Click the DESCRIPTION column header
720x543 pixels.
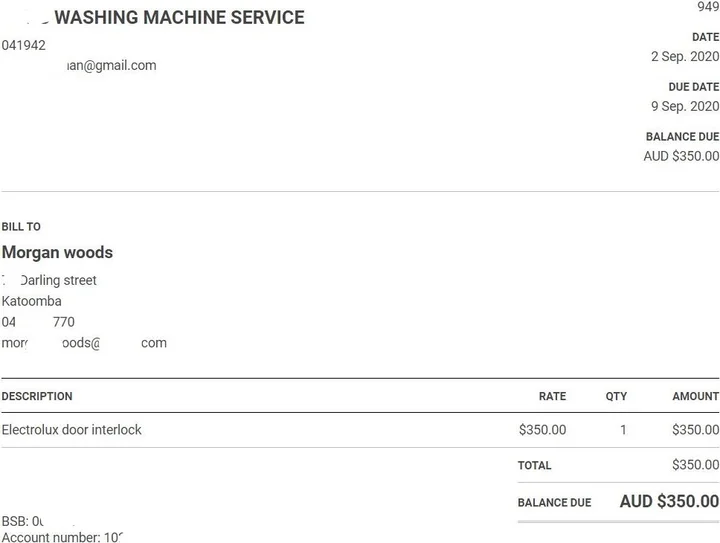pyautogui.click(x=37, y=396)
